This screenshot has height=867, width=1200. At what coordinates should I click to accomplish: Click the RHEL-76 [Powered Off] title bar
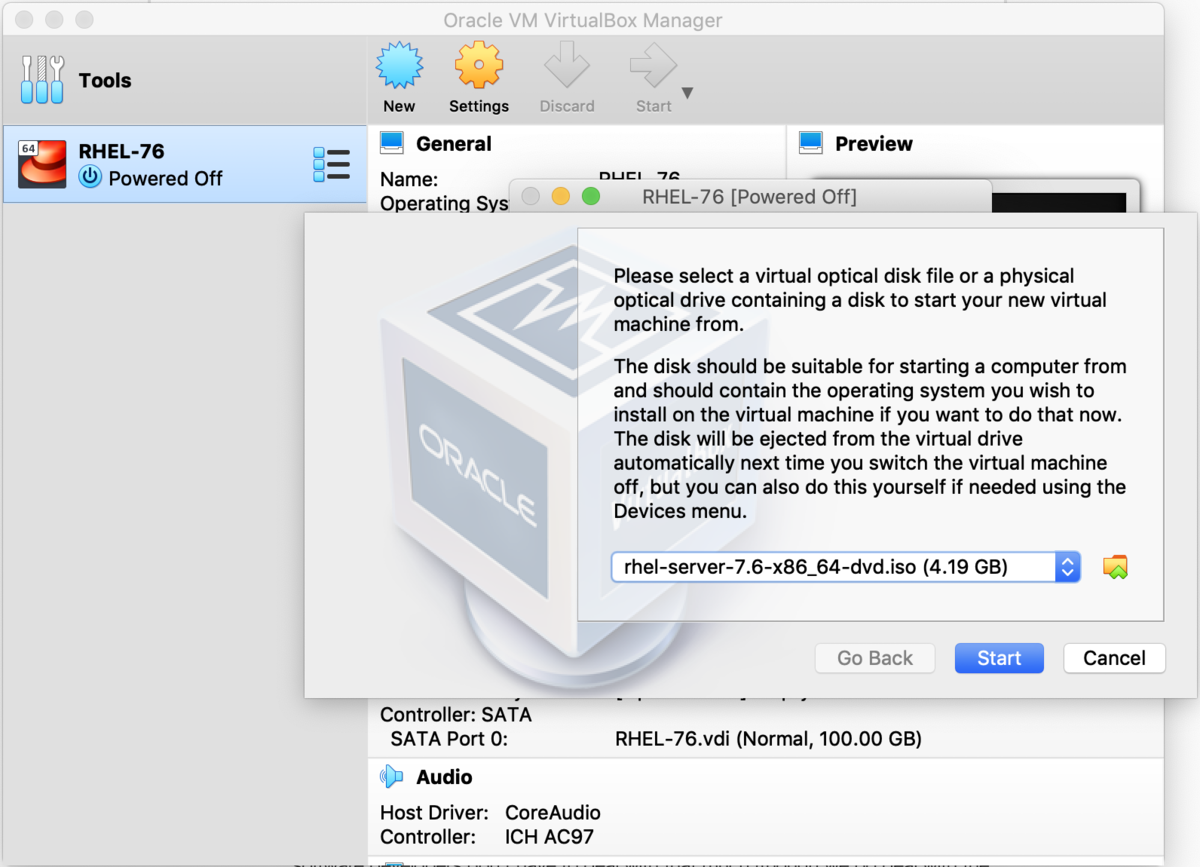point(749,197)
